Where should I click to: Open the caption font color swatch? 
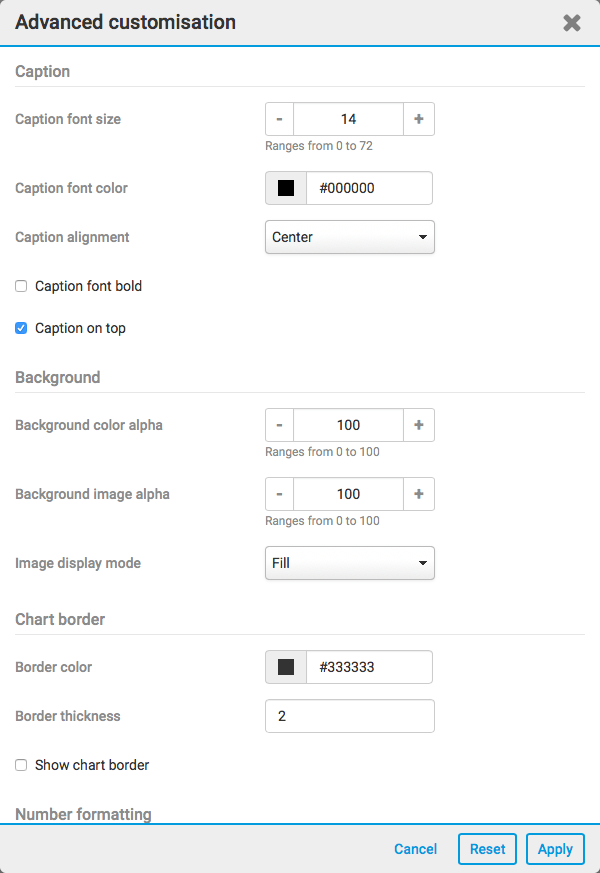[286, 188]
